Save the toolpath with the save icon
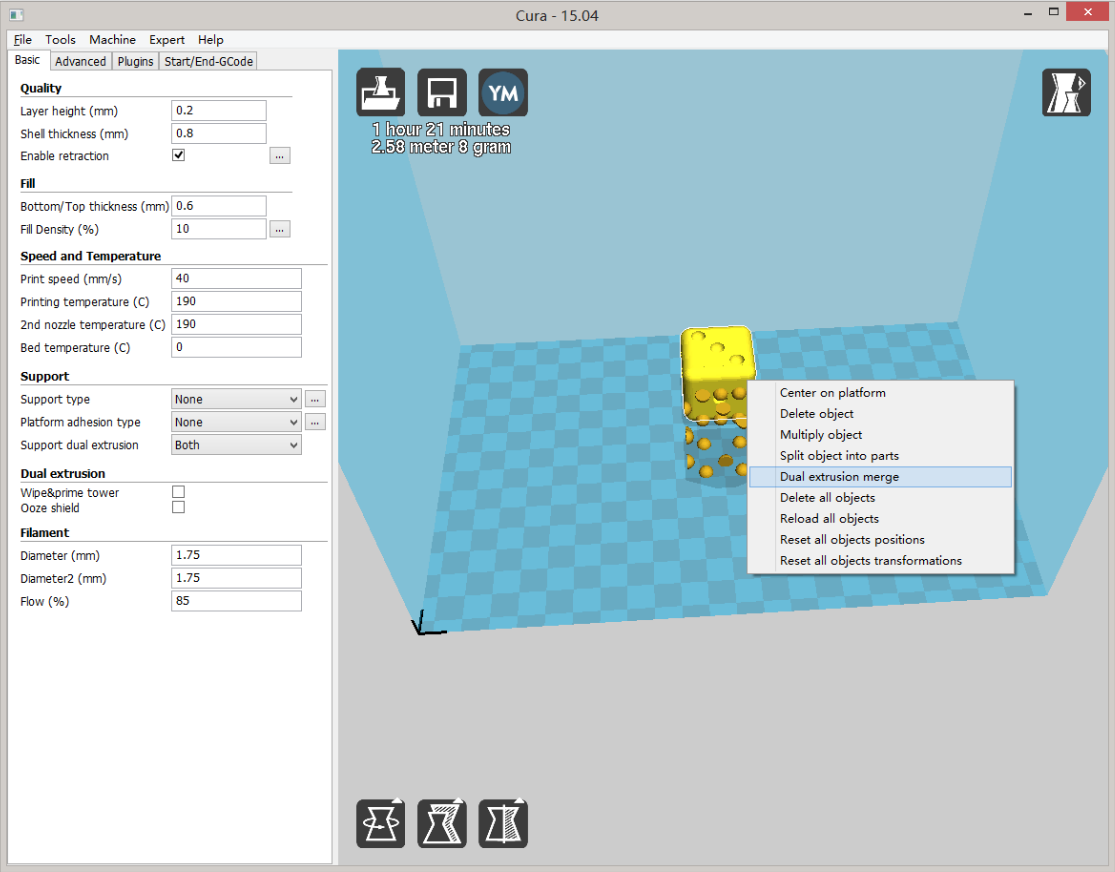The image size is (1115, 872). tap(442, 92)
